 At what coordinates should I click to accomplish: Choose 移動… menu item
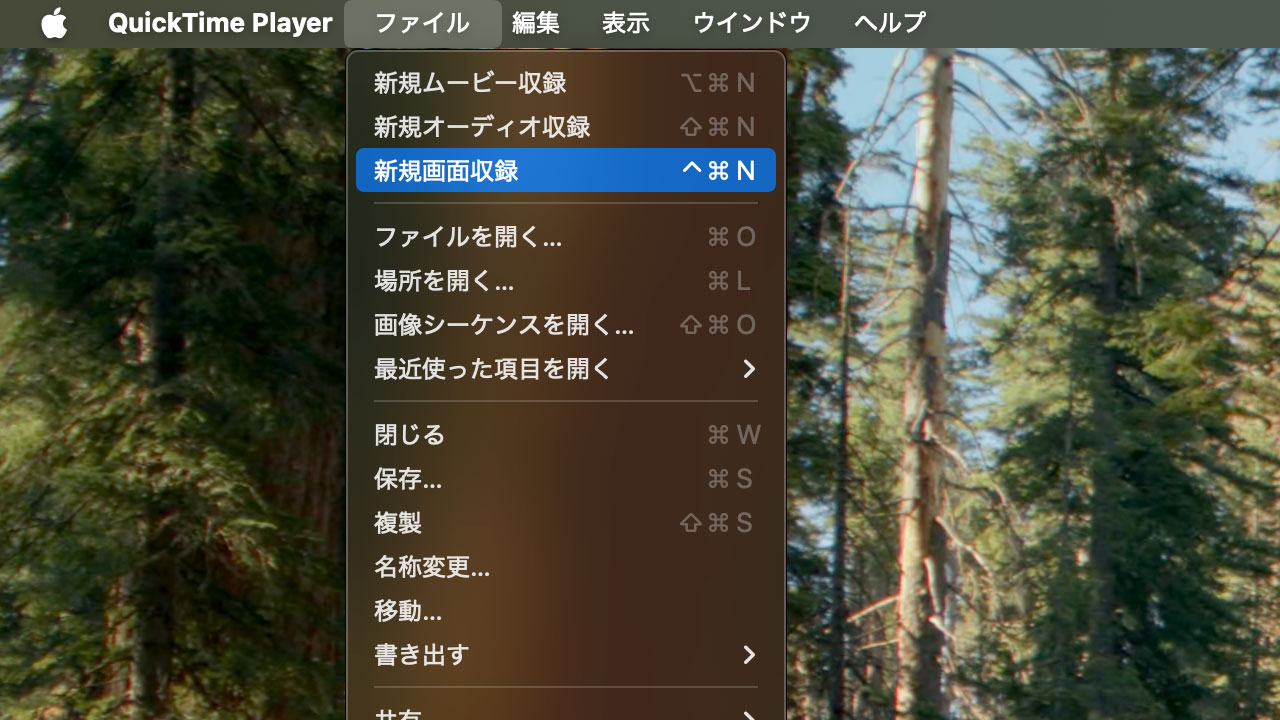(x=566, y=611)
